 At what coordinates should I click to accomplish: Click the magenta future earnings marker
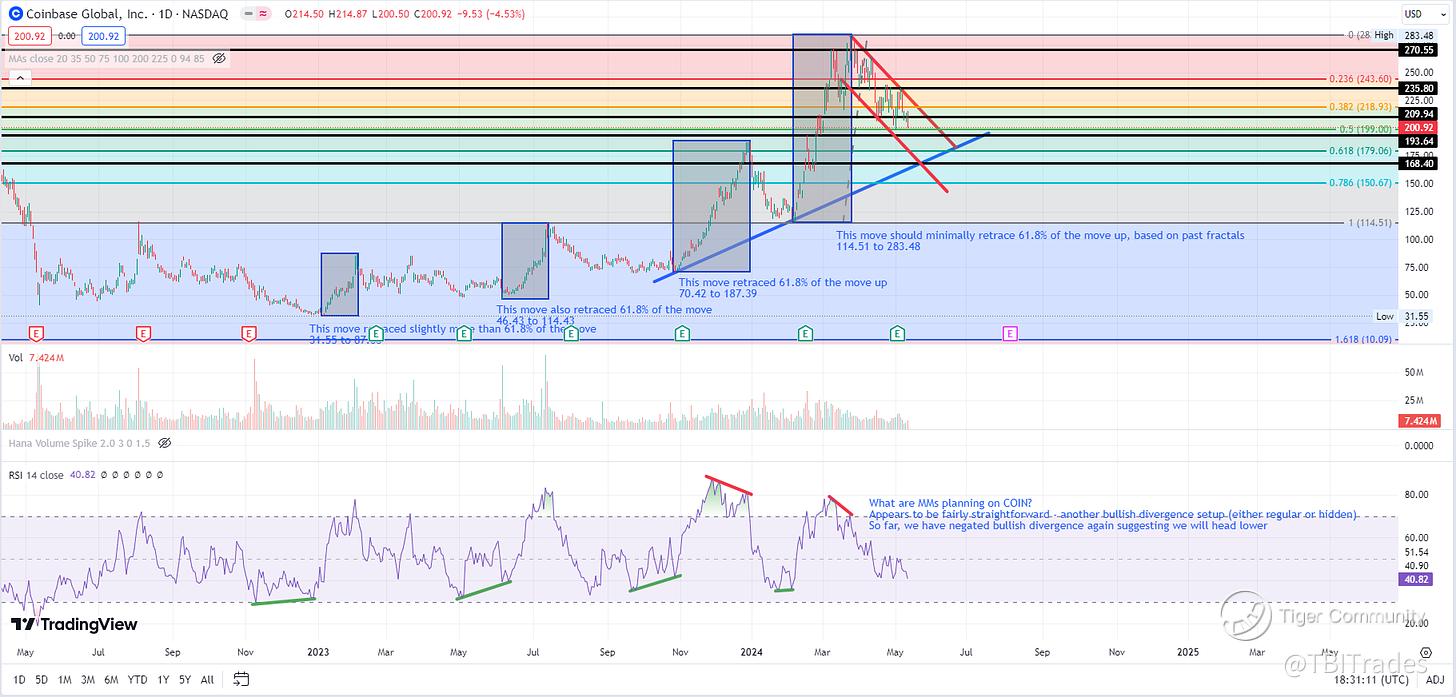(x=1010, y=332)
